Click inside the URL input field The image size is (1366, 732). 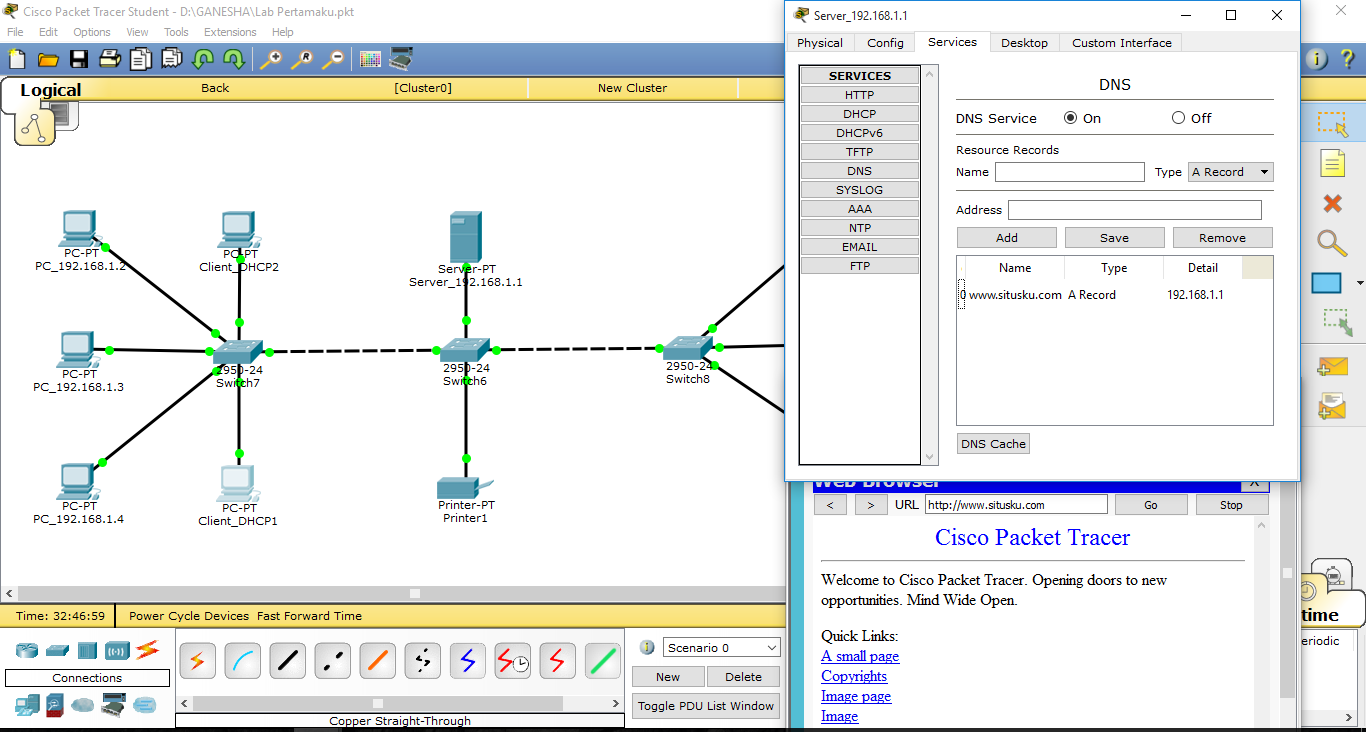(x=1016, y=504)
